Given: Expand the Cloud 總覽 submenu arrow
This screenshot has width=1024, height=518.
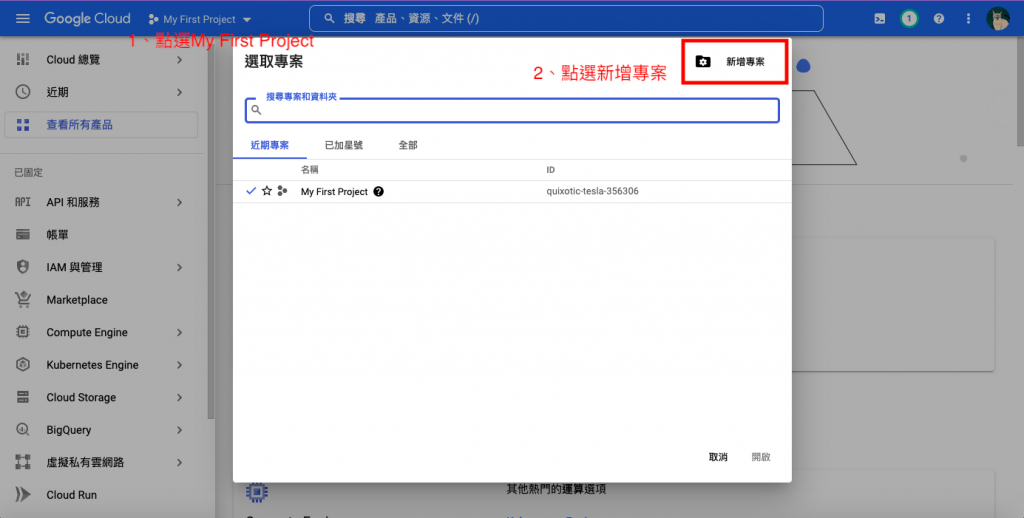Looking at the screenshot, I should coord(179,59).
